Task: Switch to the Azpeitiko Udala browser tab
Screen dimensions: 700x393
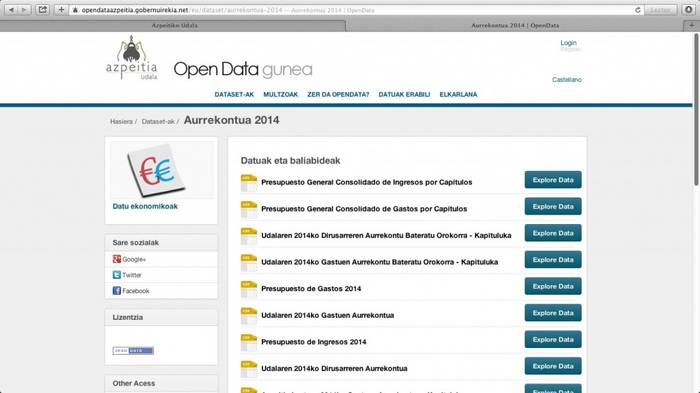Action: [174, 25]
